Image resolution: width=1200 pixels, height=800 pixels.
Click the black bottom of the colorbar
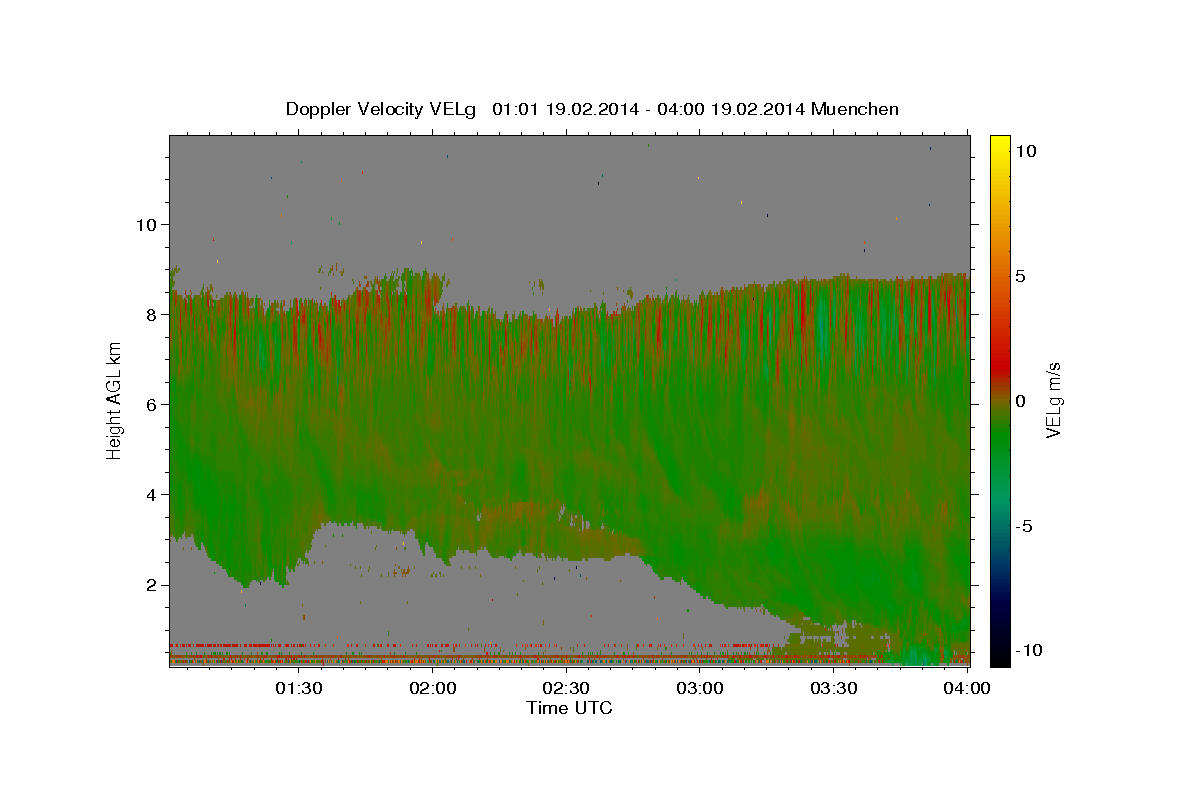1000,655
